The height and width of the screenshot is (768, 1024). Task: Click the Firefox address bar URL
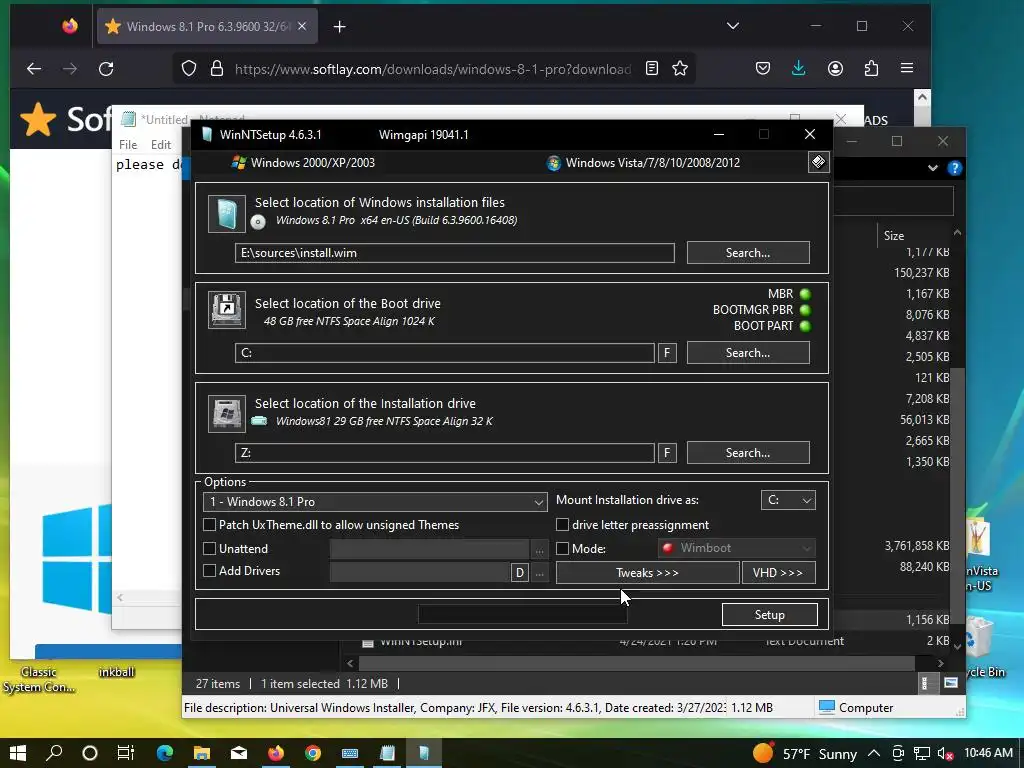point(432,69)
